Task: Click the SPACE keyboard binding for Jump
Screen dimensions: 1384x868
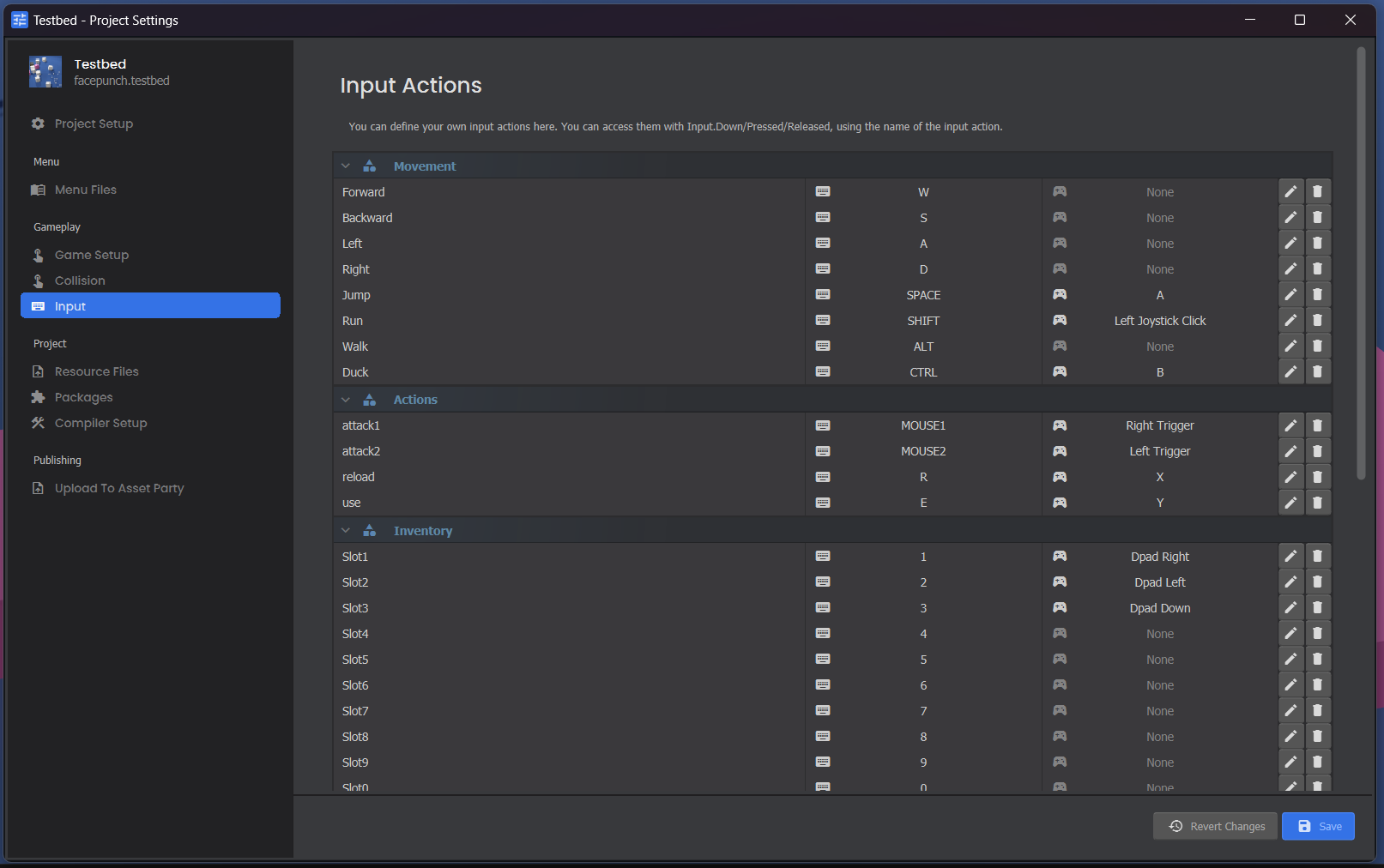Action: coord(923,295)
